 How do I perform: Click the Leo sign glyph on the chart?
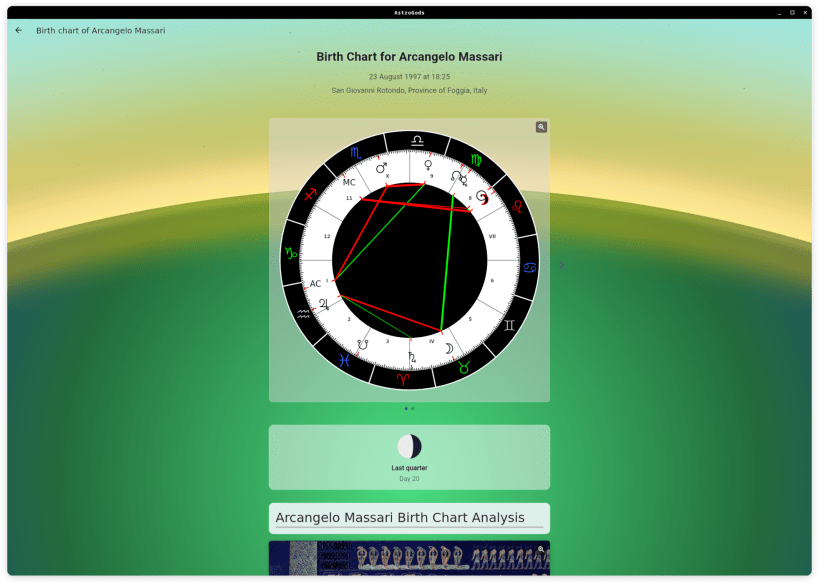click(x=517, y=206)
